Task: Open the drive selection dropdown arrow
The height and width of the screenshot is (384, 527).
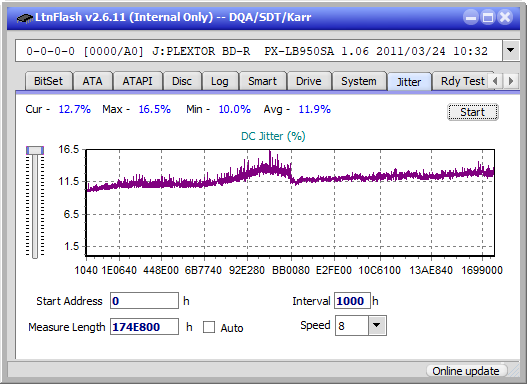Action: 511,51
